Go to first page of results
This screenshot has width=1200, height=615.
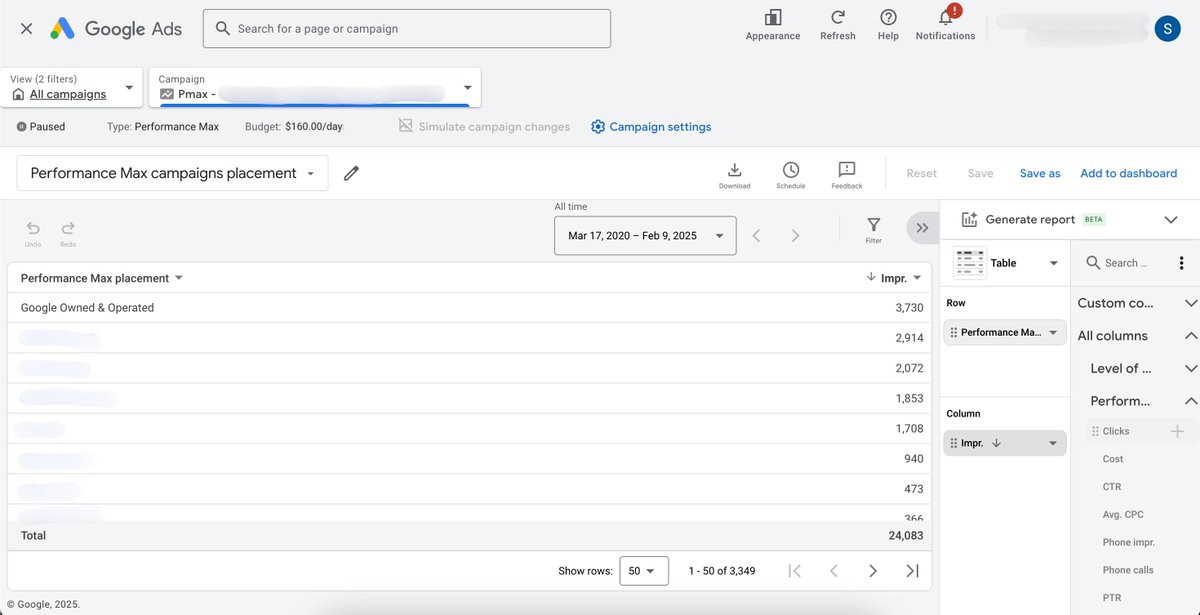click(x=794, y=570)
